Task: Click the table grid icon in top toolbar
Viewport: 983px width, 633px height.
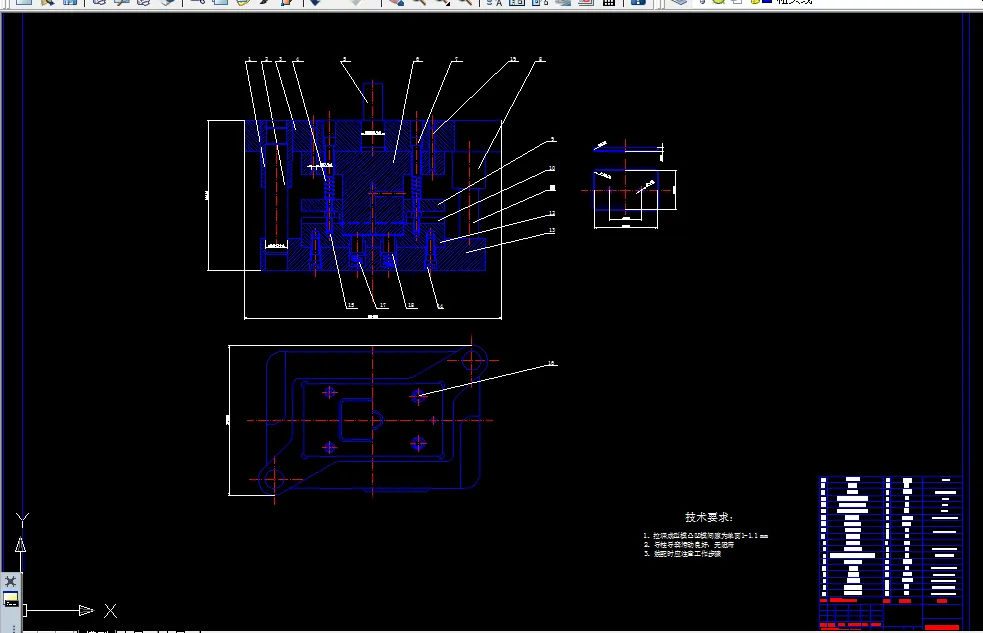Action: (608, 2)
